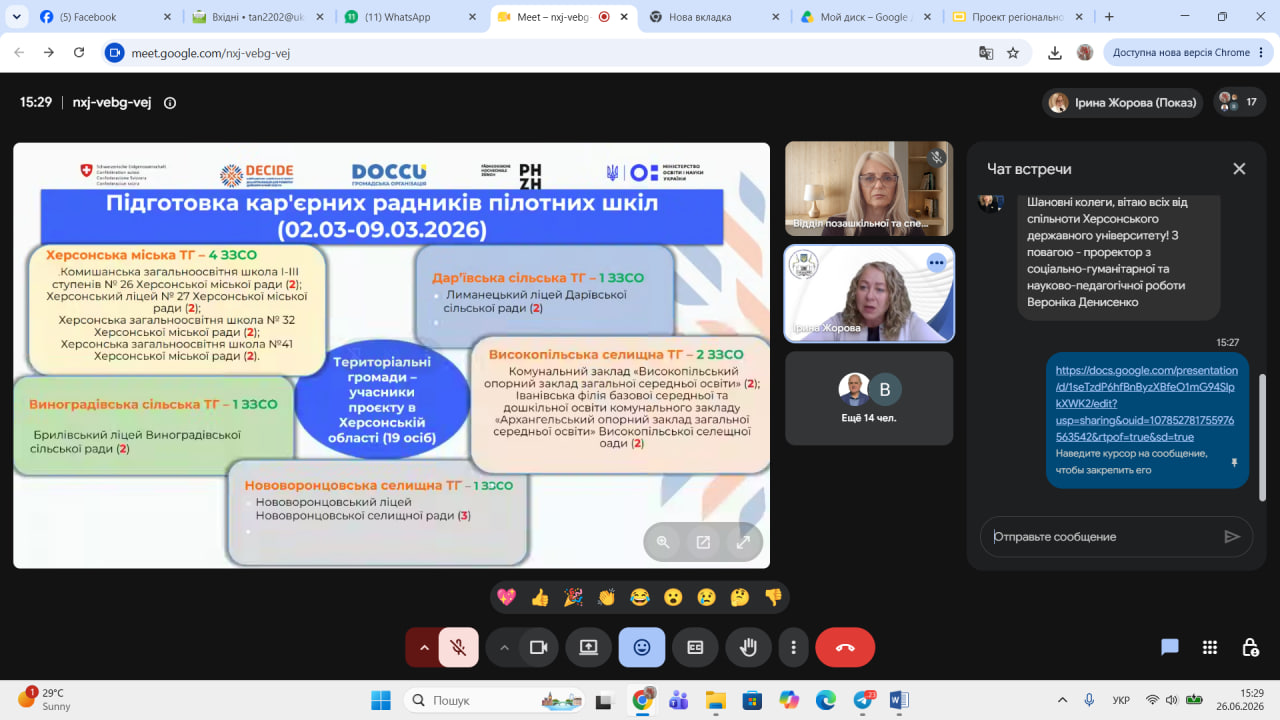Switch to the Вхідні Gmail tab
This screenshot has height=720, width=1280.
pyautogui.click(x=255, y=17)
